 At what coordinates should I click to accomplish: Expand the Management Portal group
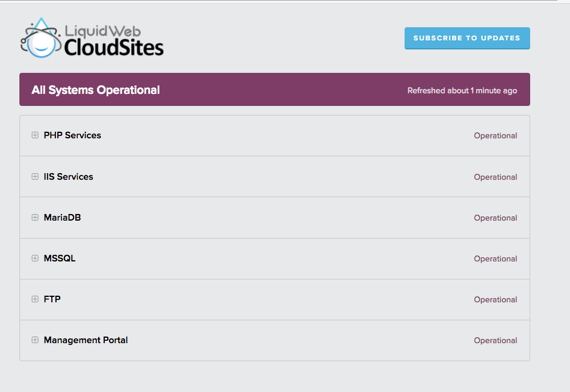coord(35,340)
